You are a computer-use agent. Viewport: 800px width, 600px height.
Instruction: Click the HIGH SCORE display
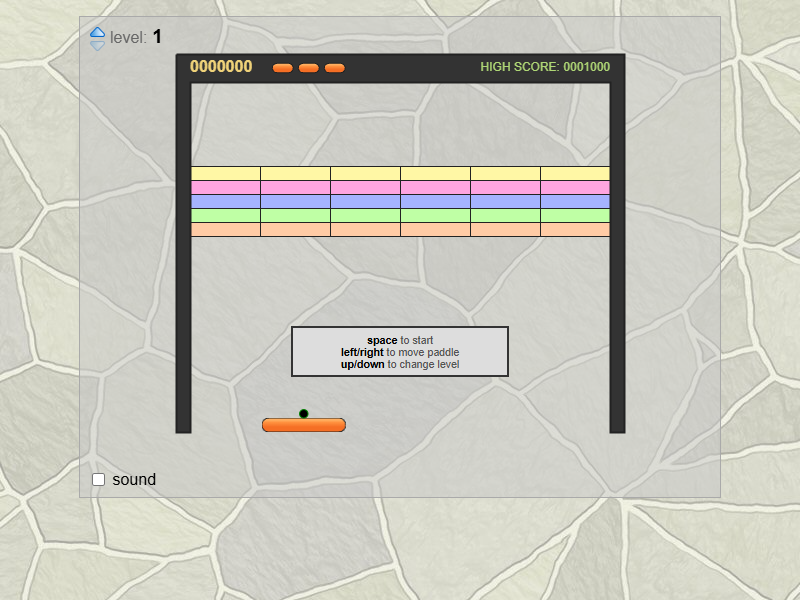point(545,67)
